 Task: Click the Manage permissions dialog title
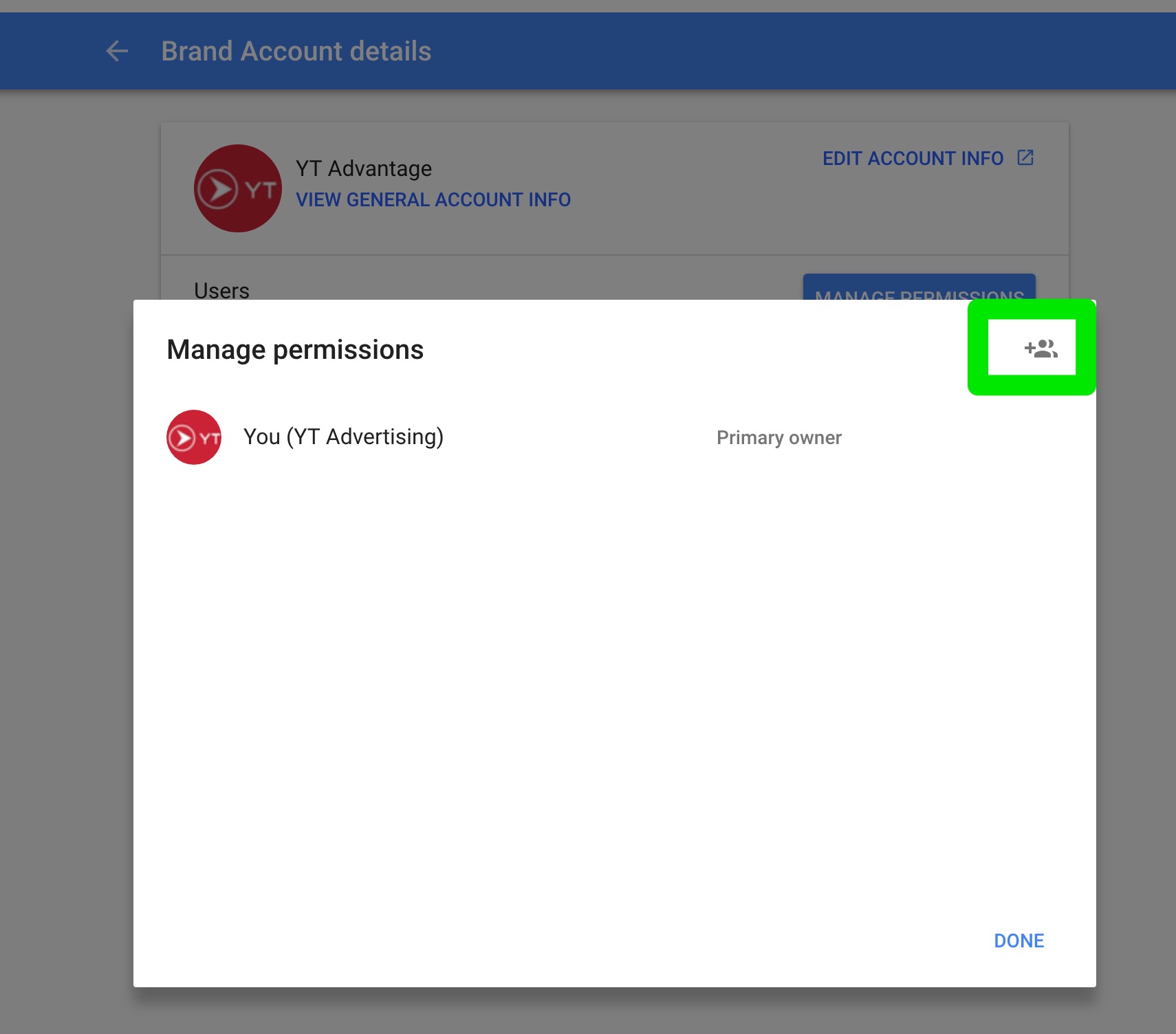(295, 350)
